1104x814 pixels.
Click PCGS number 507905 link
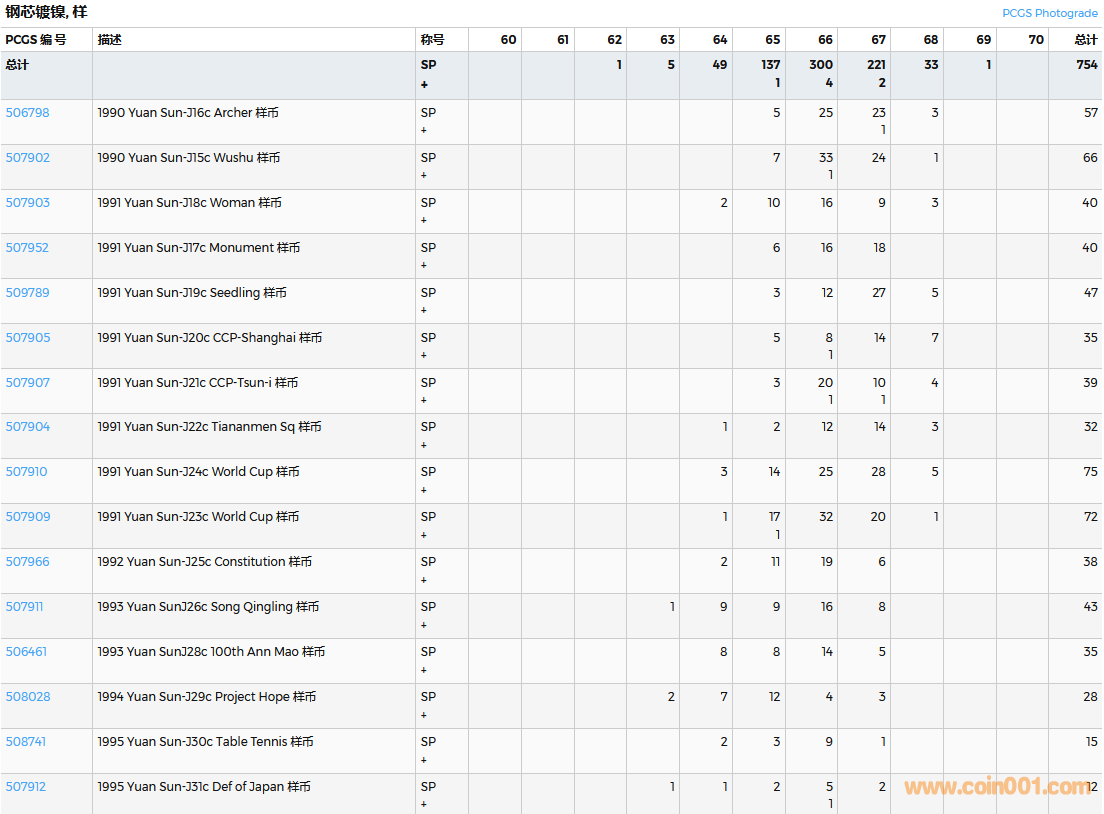coord(27,338)
